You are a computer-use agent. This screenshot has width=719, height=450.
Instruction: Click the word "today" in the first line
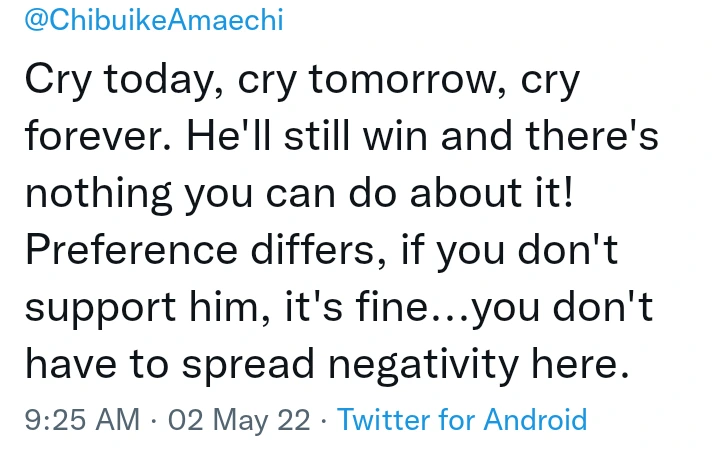[x=156, y=82]
